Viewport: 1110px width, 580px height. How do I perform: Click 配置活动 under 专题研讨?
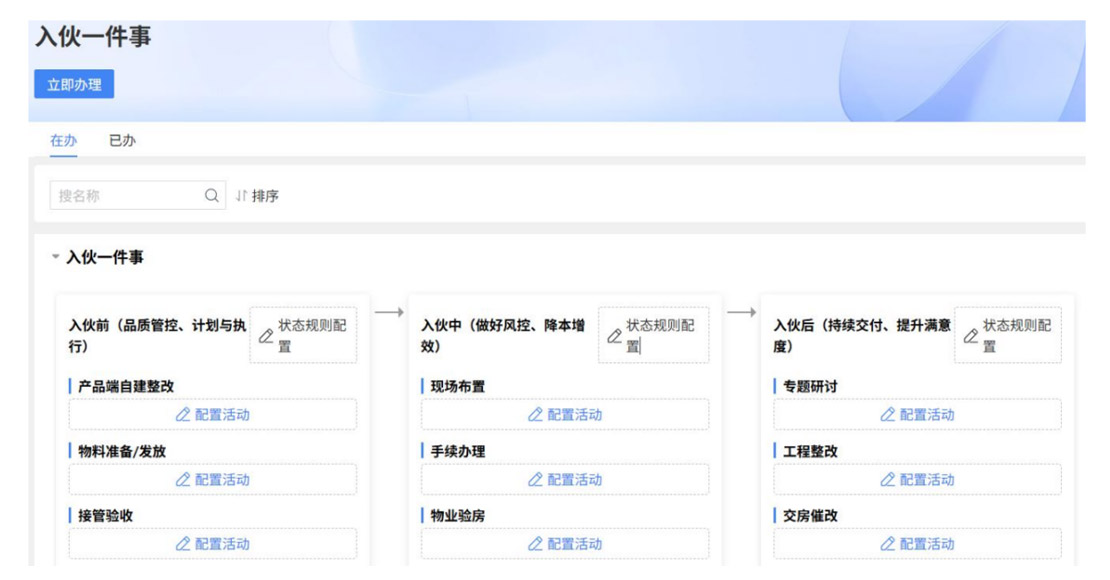point(917,415)
